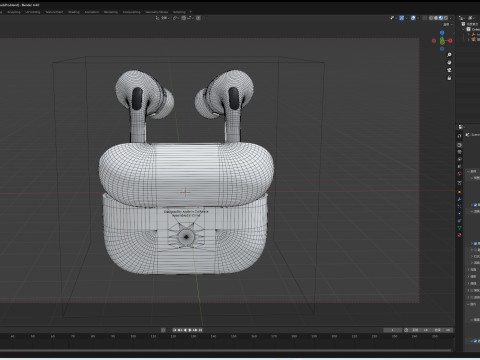The height and width of the screenshot is (360, 480).
Task: Toggle snapping magnet in viewport header
Action: coord(184,18)
